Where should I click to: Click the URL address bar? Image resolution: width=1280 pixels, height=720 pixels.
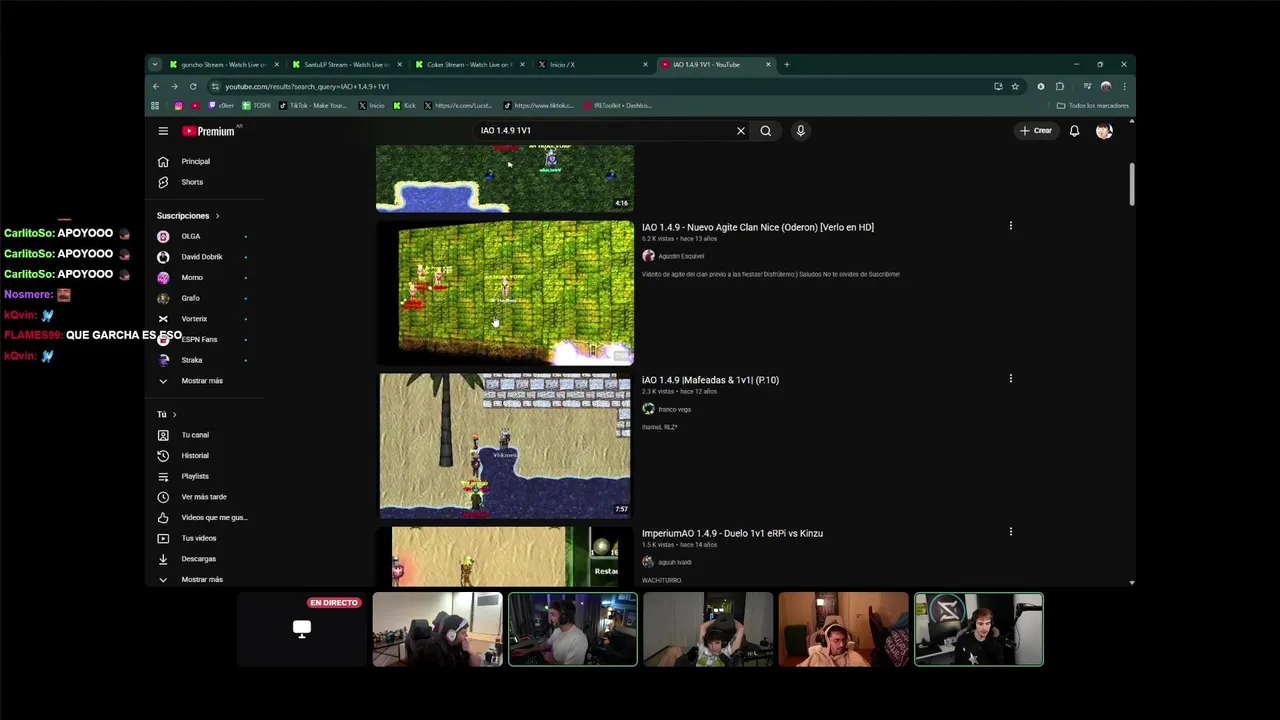point(600,86)
